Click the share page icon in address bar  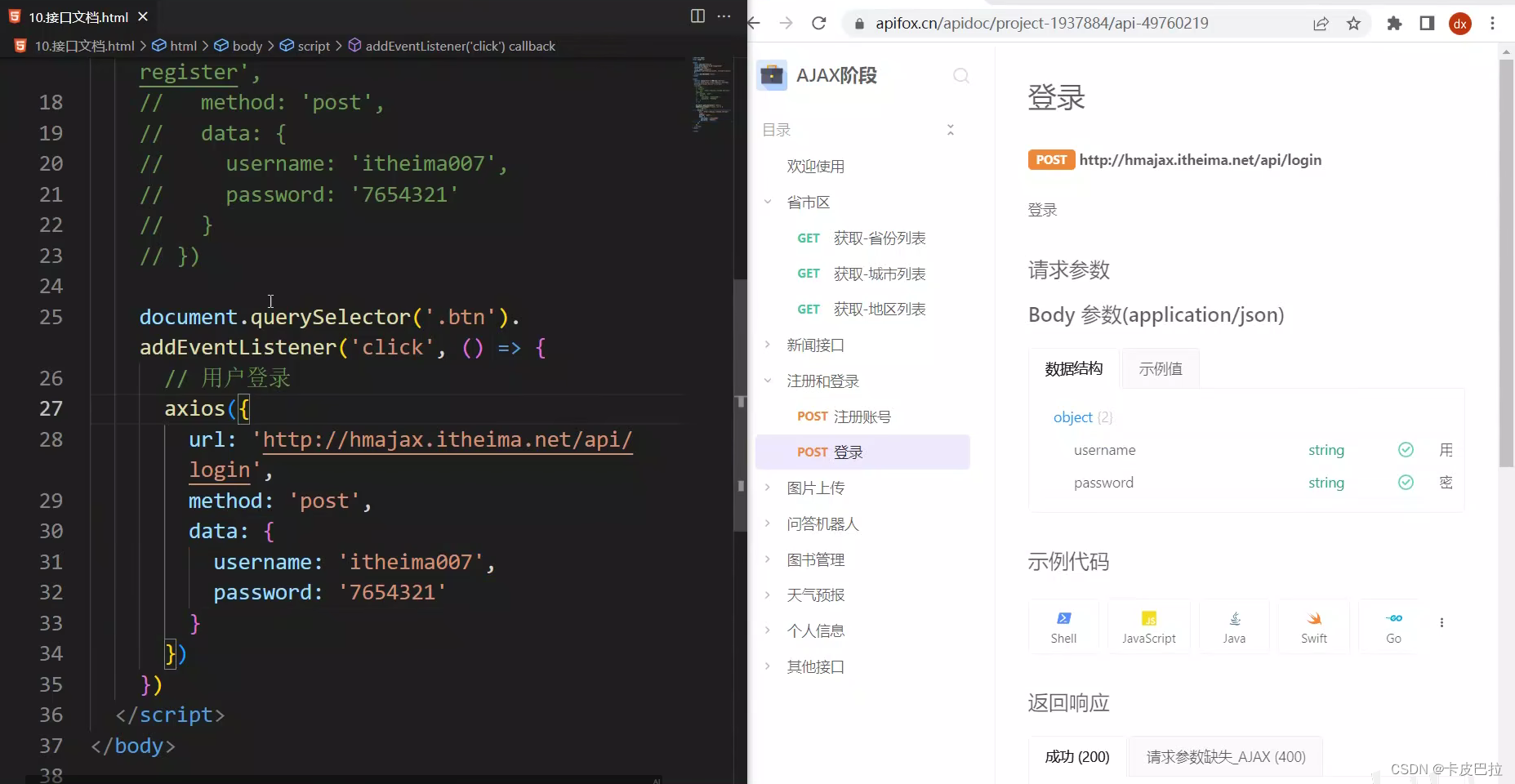tap(1322, 23)
